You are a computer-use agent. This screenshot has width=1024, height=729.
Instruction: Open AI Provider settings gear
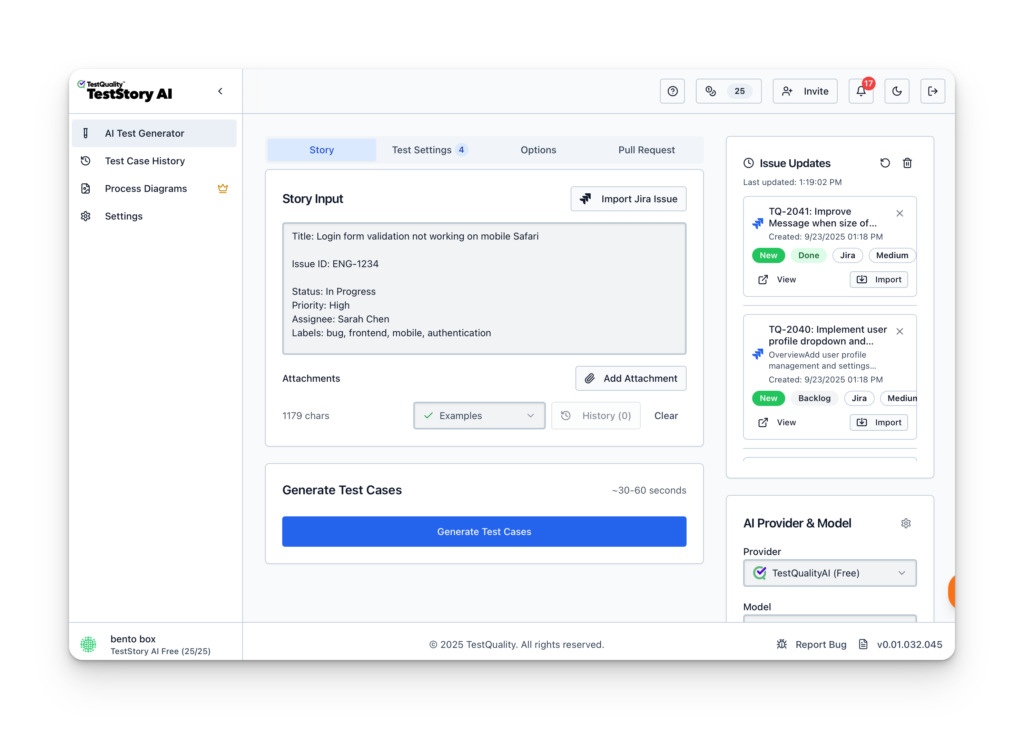[906, 523]
